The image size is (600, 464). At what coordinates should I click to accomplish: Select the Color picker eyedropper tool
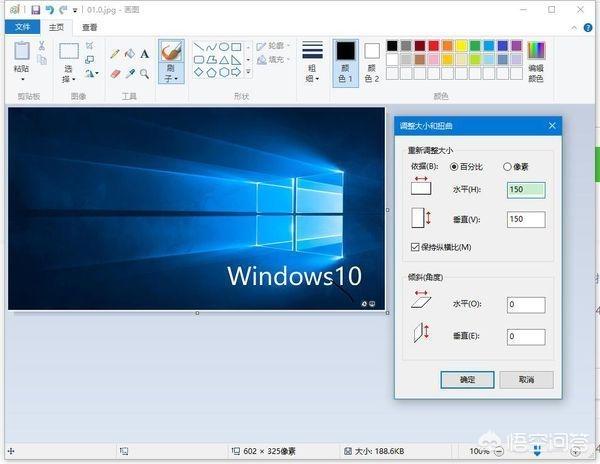click(130, 73)
